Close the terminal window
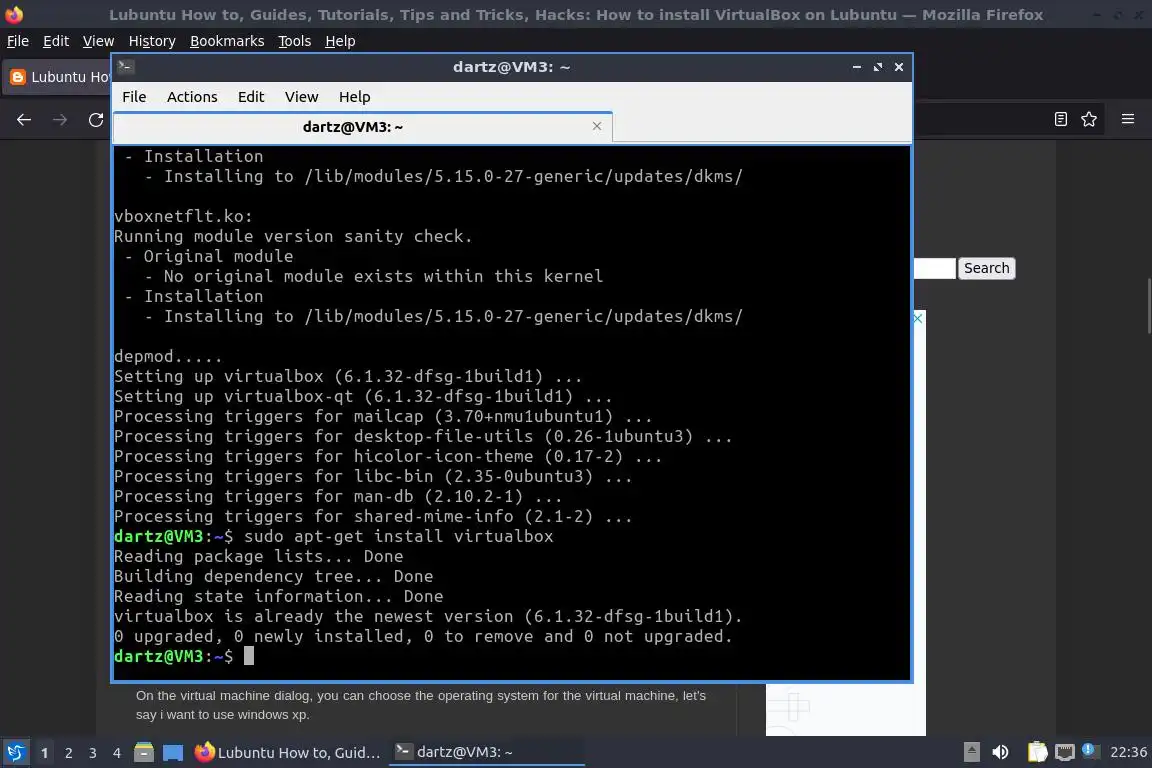The width and height of the screenshot is (1152, 768). coord(899,67)
